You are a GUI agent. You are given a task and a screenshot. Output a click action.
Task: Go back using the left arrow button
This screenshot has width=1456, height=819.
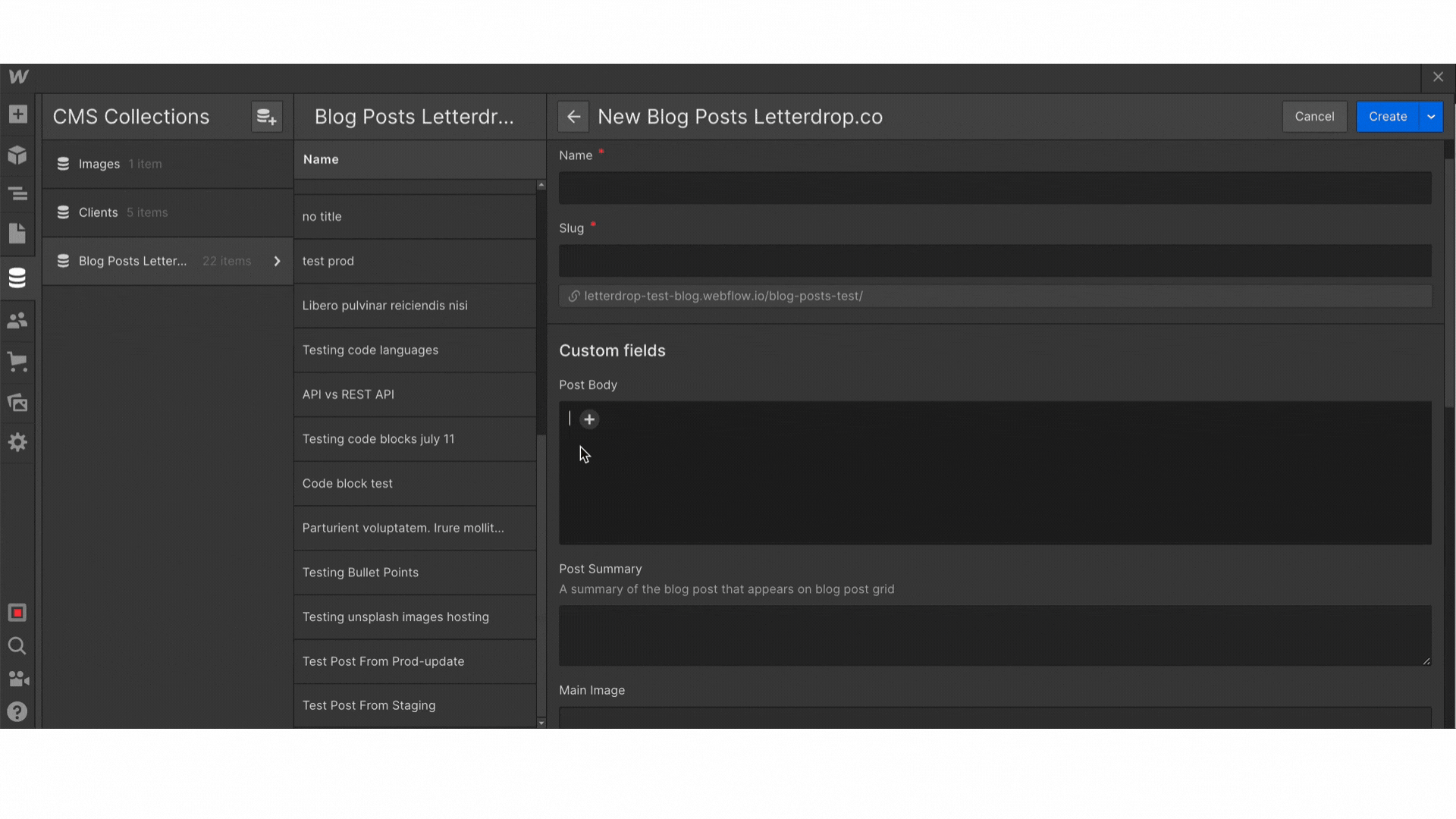[x=573, y=117]
